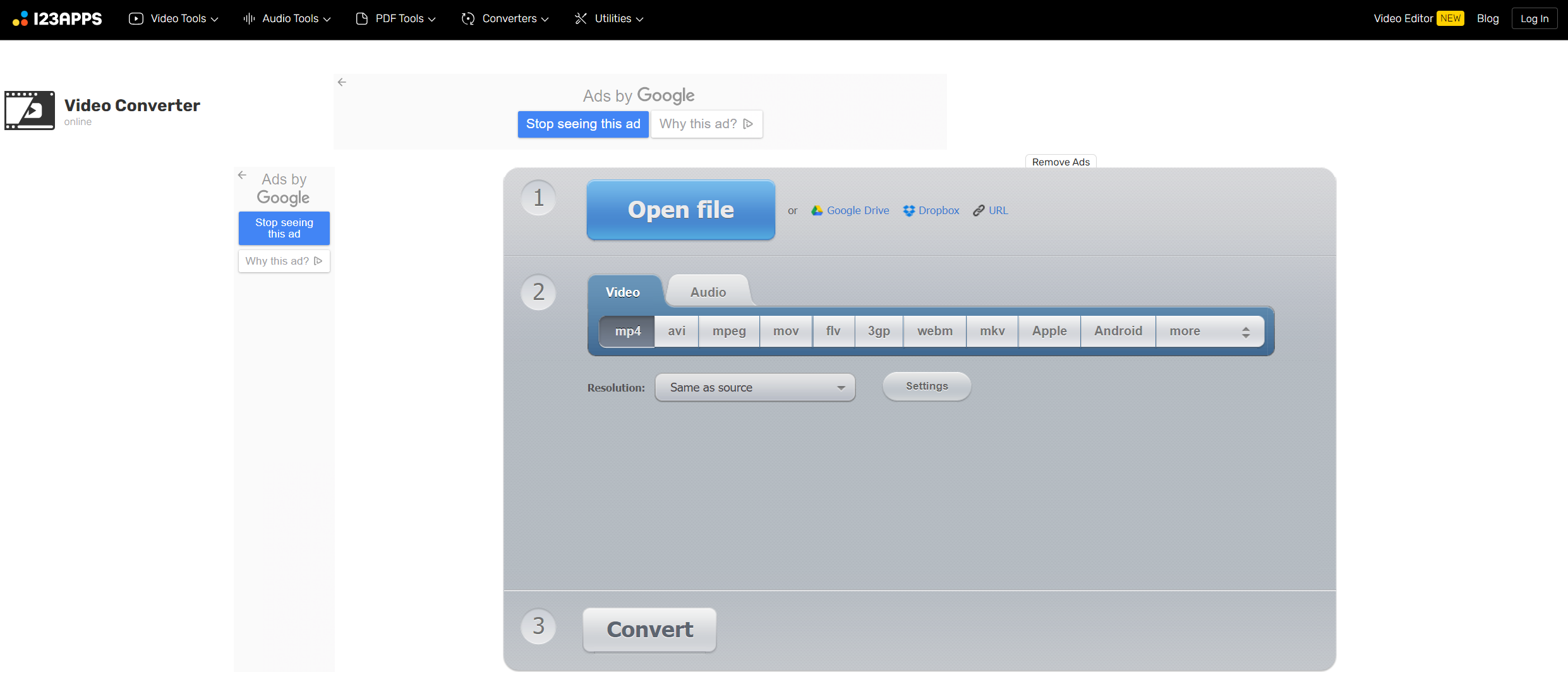Open the 'more' formats selector
Screen dimensions: 1568x696
click(x=1185, y=330)
